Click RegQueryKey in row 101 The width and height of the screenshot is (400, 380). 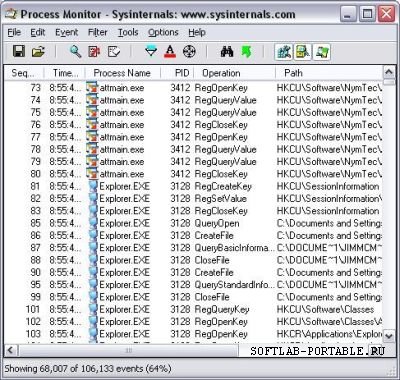pos(222,310)
